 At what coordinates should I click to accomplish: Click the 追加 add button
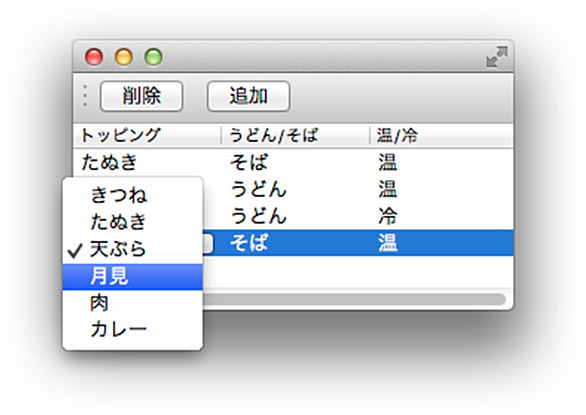(249, 96)
